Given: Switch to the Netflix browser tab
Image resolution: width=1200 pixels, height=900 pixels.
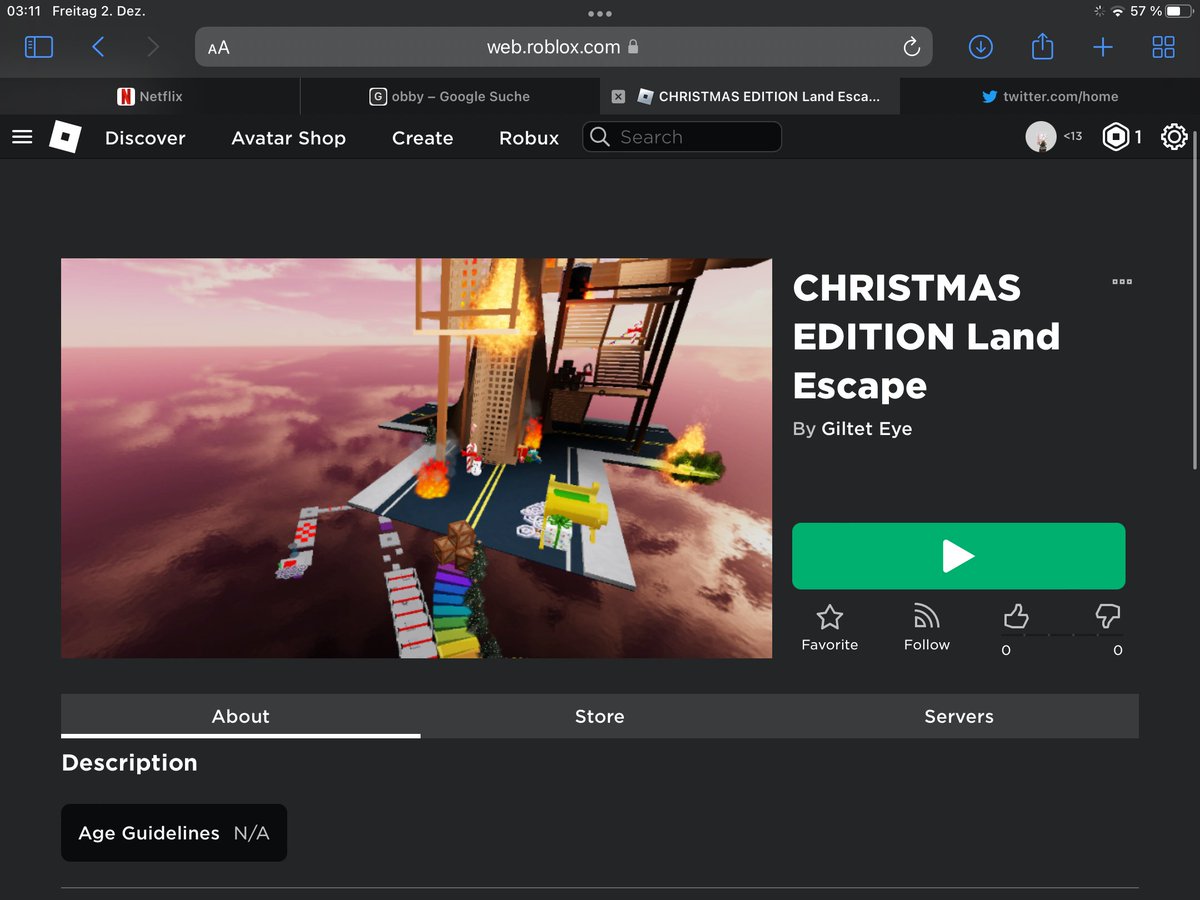Looking at the screenshot, I should (150, 97).
